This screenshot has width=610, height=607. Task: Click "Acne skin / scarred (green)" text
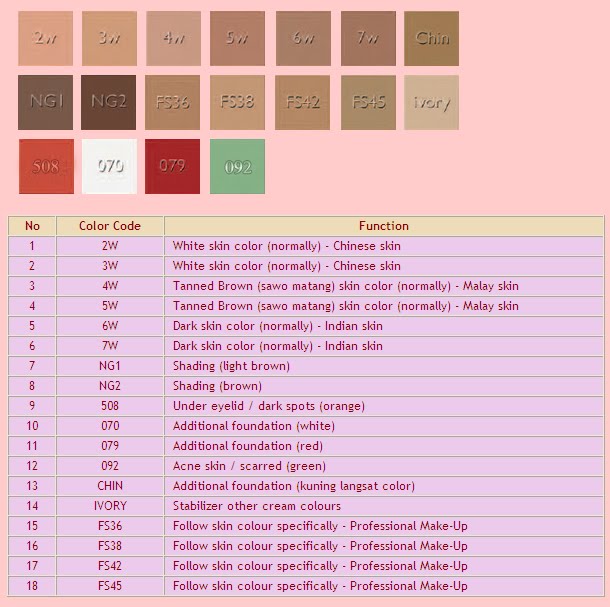(x=249, y=466)
